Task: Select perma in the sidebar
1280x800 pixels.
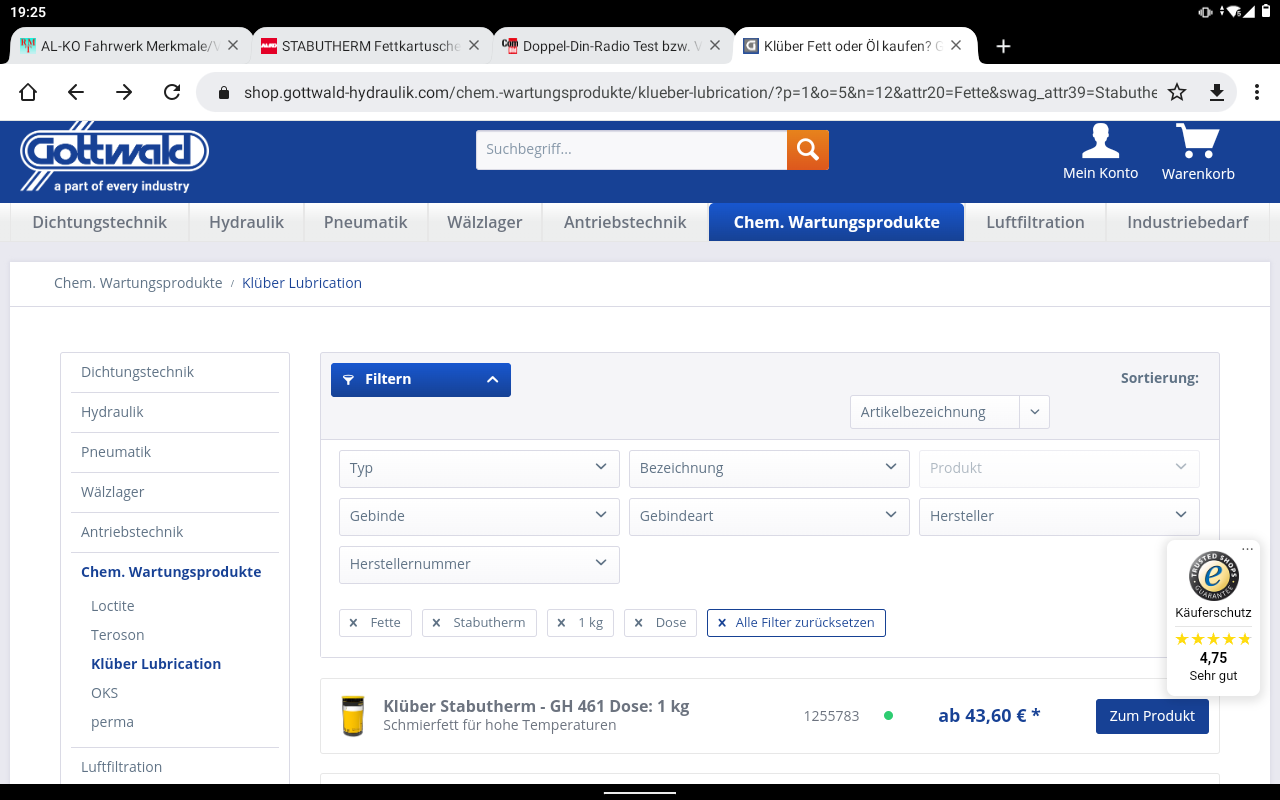Action: (x=112, y=722)
